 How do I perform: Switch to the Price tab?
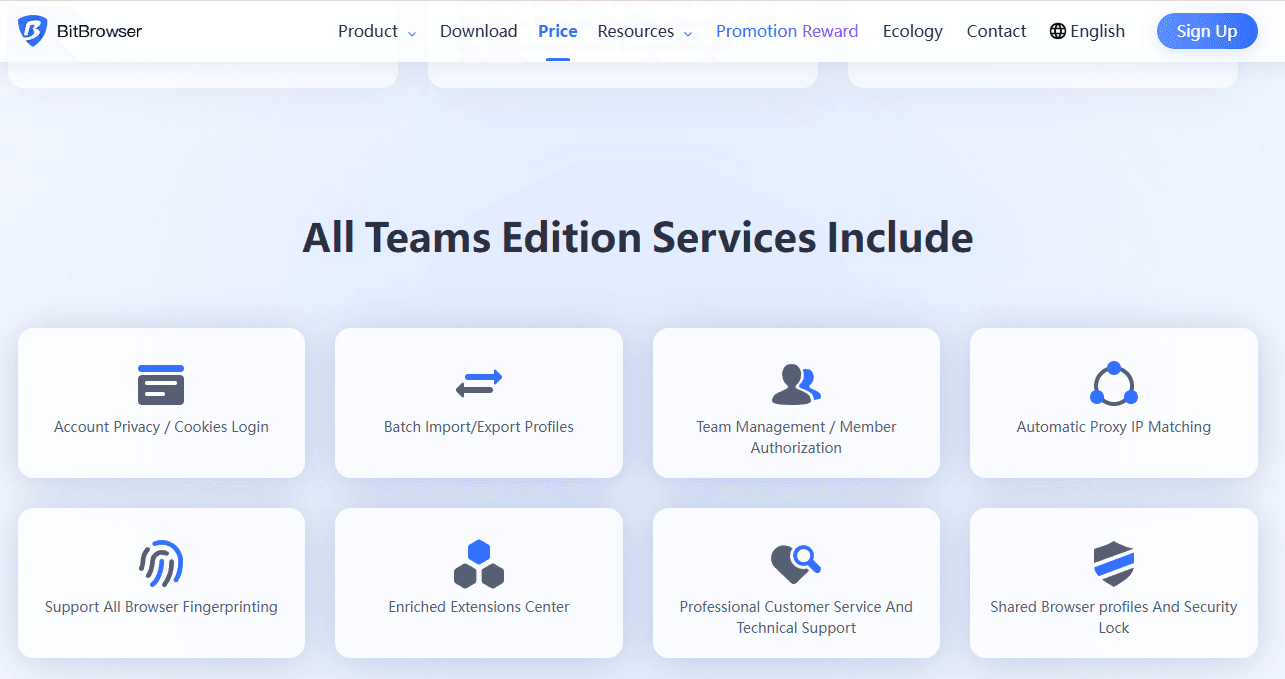(x=557, y=31)
